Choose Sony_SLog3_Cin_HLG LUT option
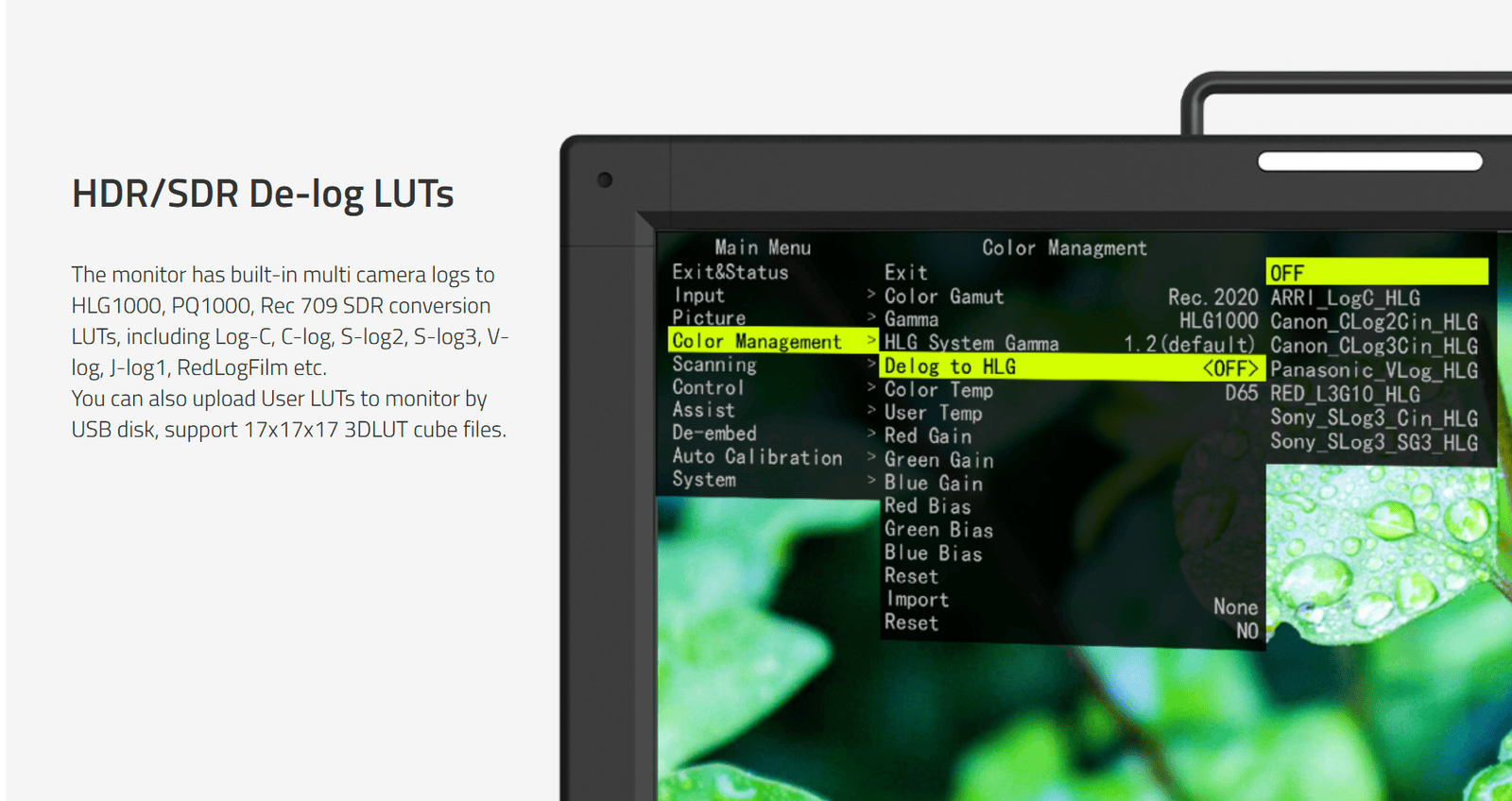 1374,418
